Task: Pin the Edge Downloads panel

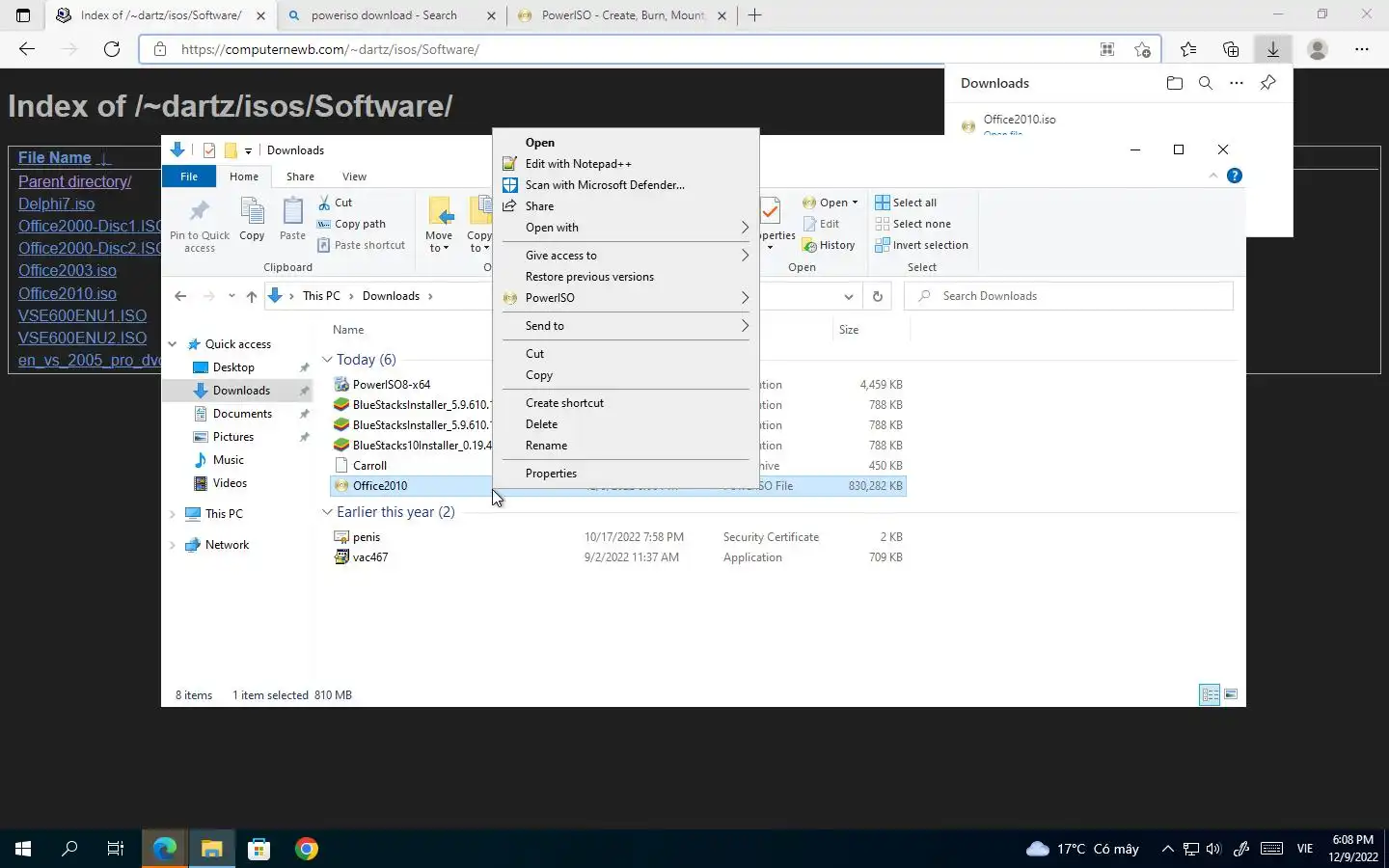Action: tap(1267, 83)
